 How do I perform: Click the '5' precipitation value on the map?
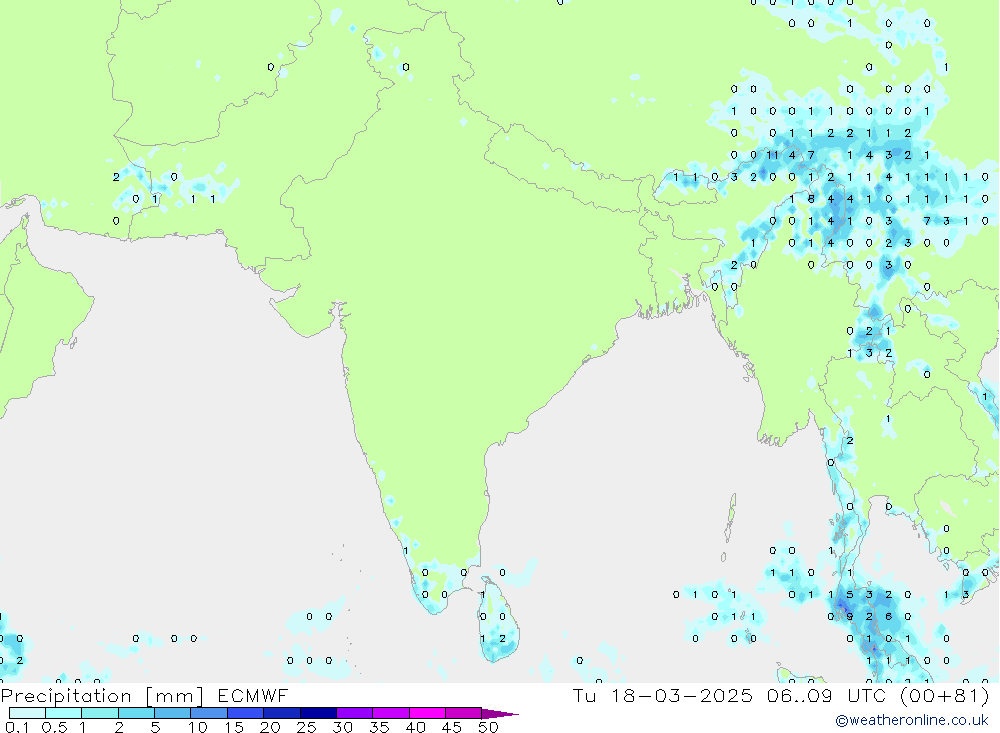pos(849,595)
